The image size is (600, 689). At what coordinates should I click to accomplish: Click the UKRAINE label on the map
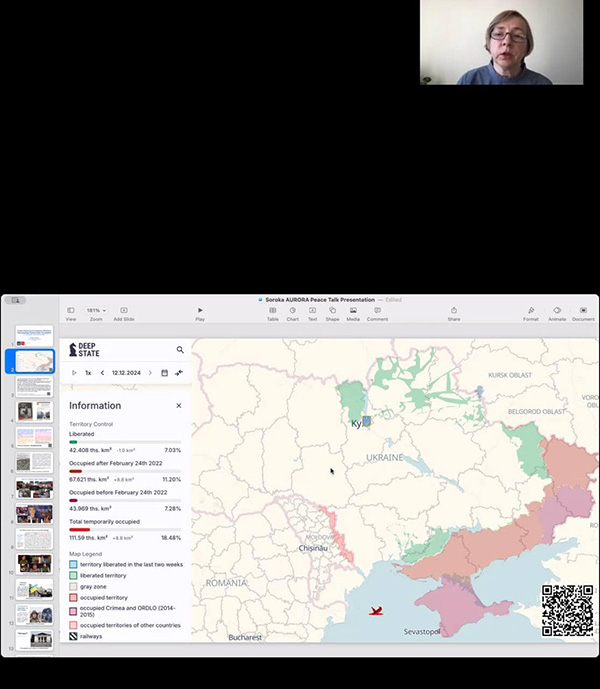coord(385,457)
